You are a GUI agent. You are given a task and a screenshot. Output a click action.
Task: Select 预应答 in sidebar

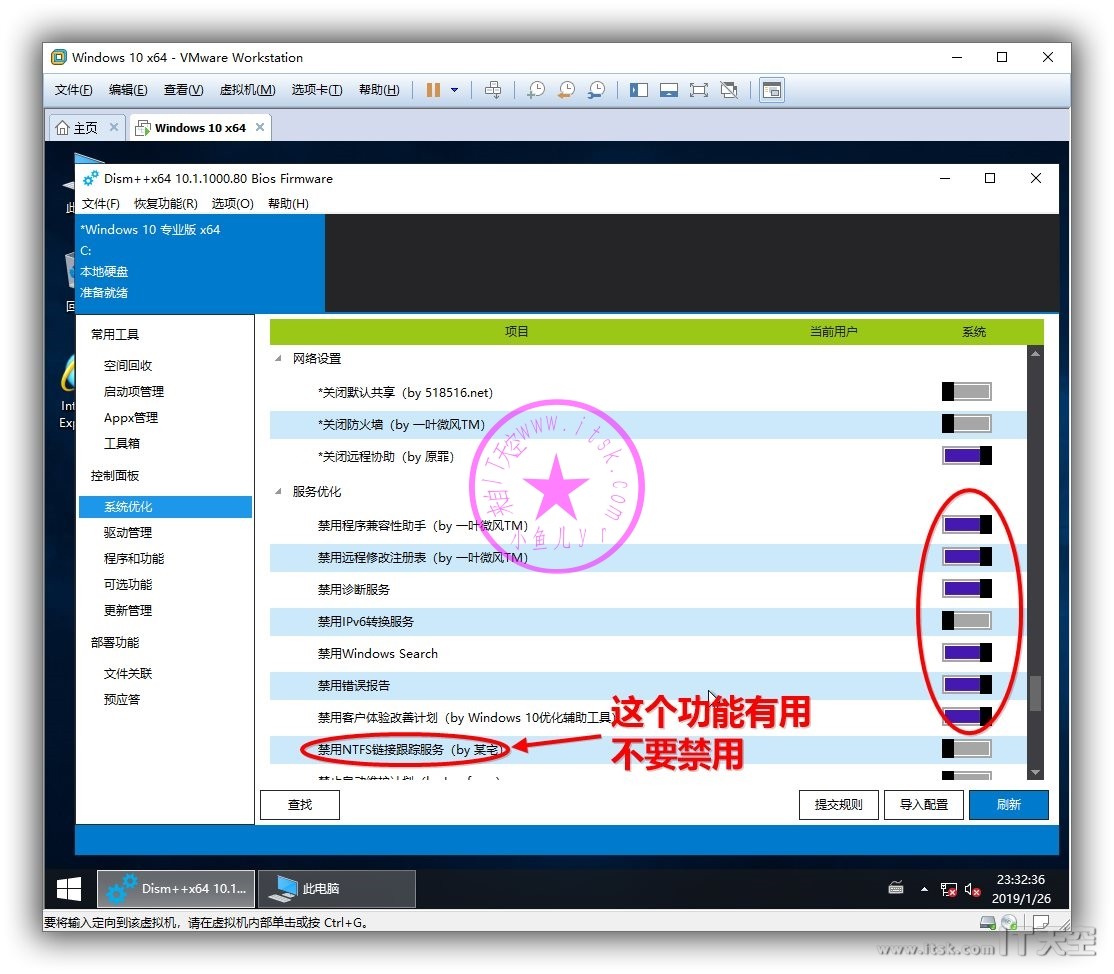(x=121, y=700)
